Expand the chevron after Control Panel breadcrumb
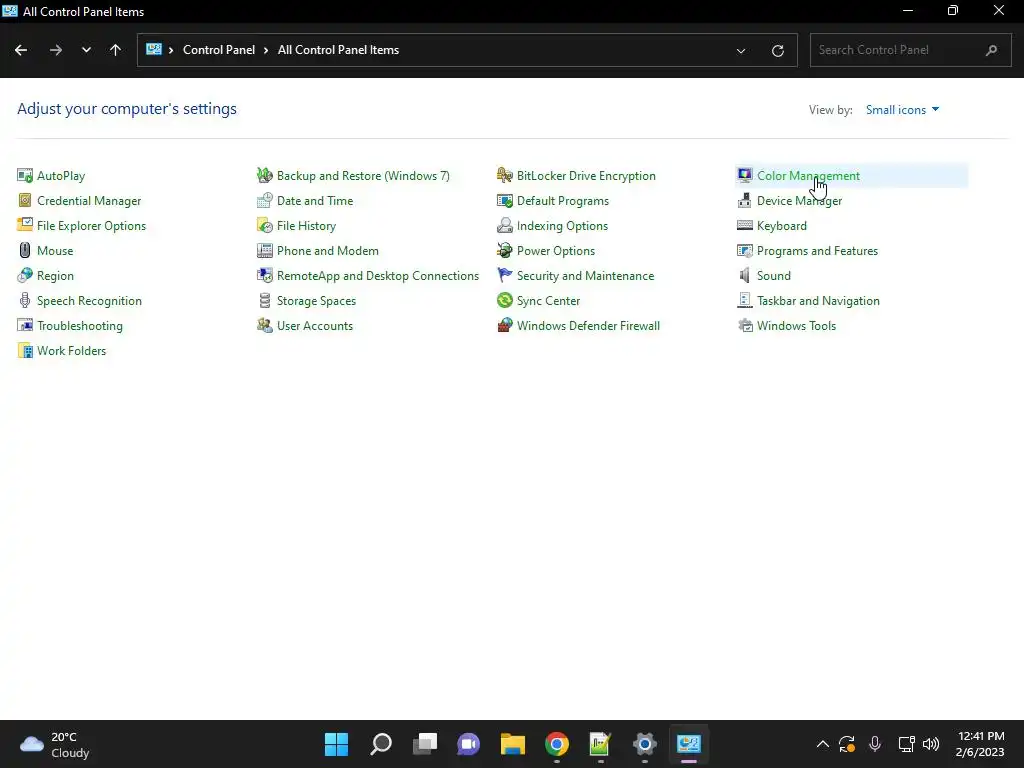Screen dimensions: 1024x768 tap(266, 50)
